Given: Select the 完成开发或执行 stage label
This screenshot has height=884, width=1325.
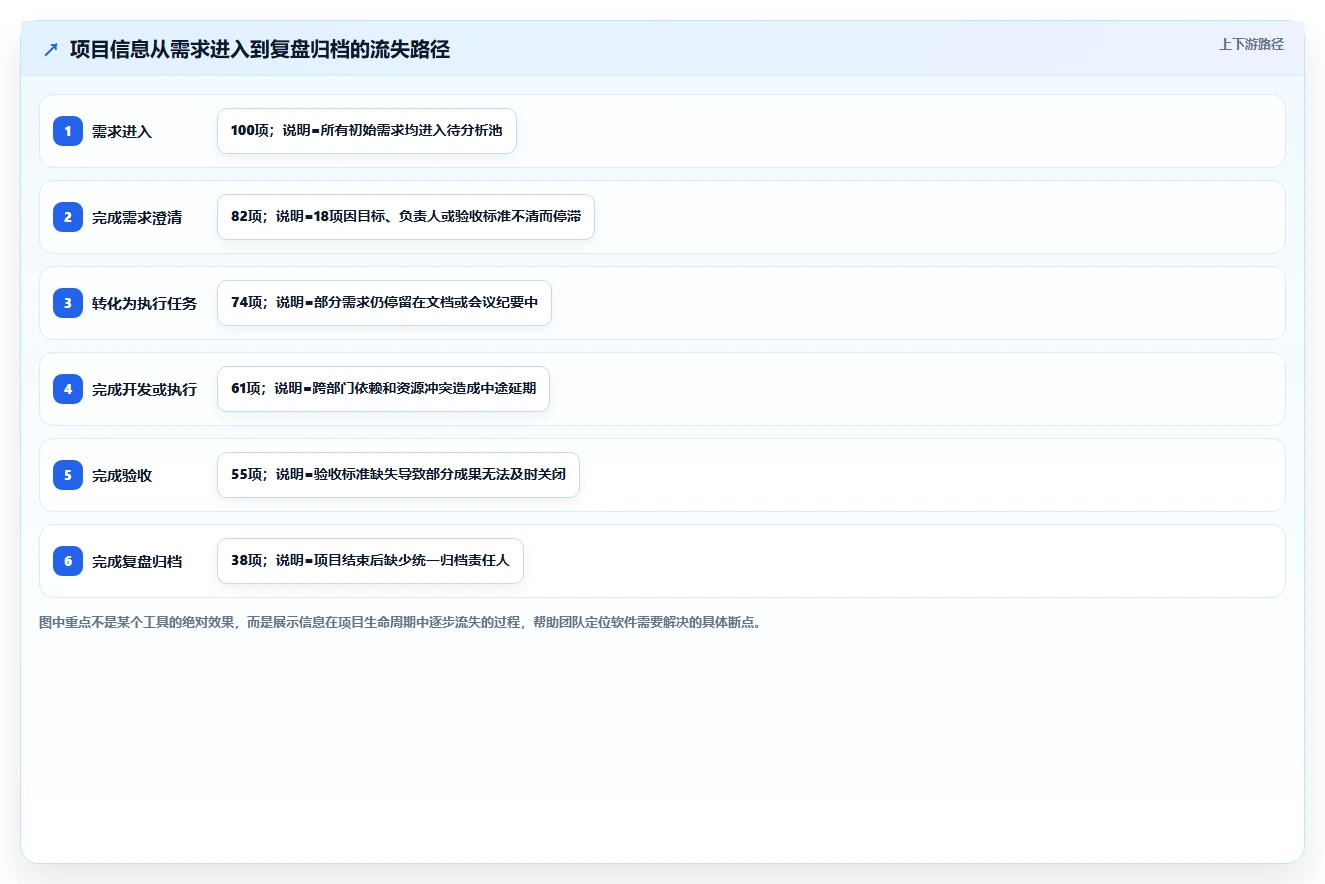Looking at the screenshot, I should tap(145, 389).
